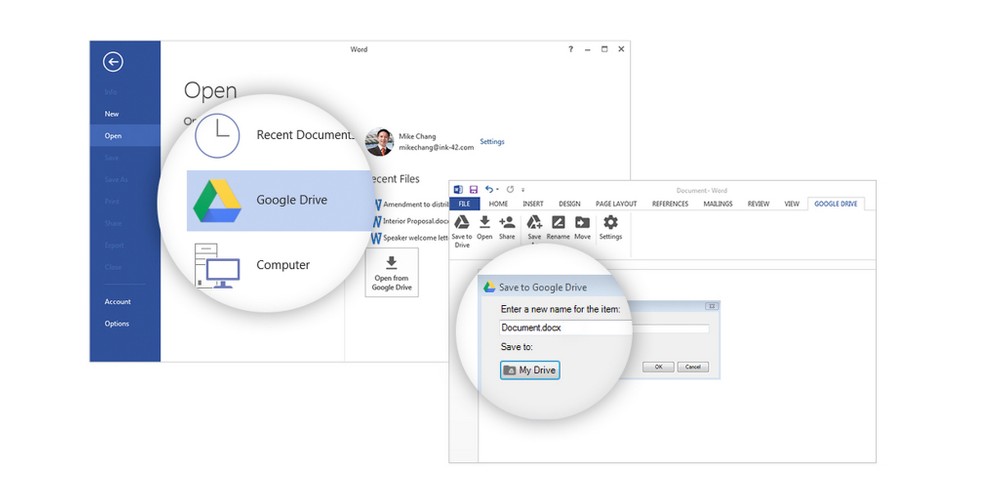Select Open in the backstage sidebar
1000x493 pixels.
(x=125, y=136)
